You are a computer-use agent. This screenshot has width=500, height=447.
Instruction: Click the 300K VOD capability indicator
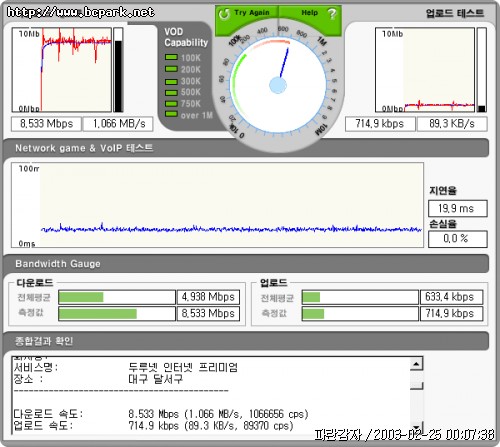[171, 81]
